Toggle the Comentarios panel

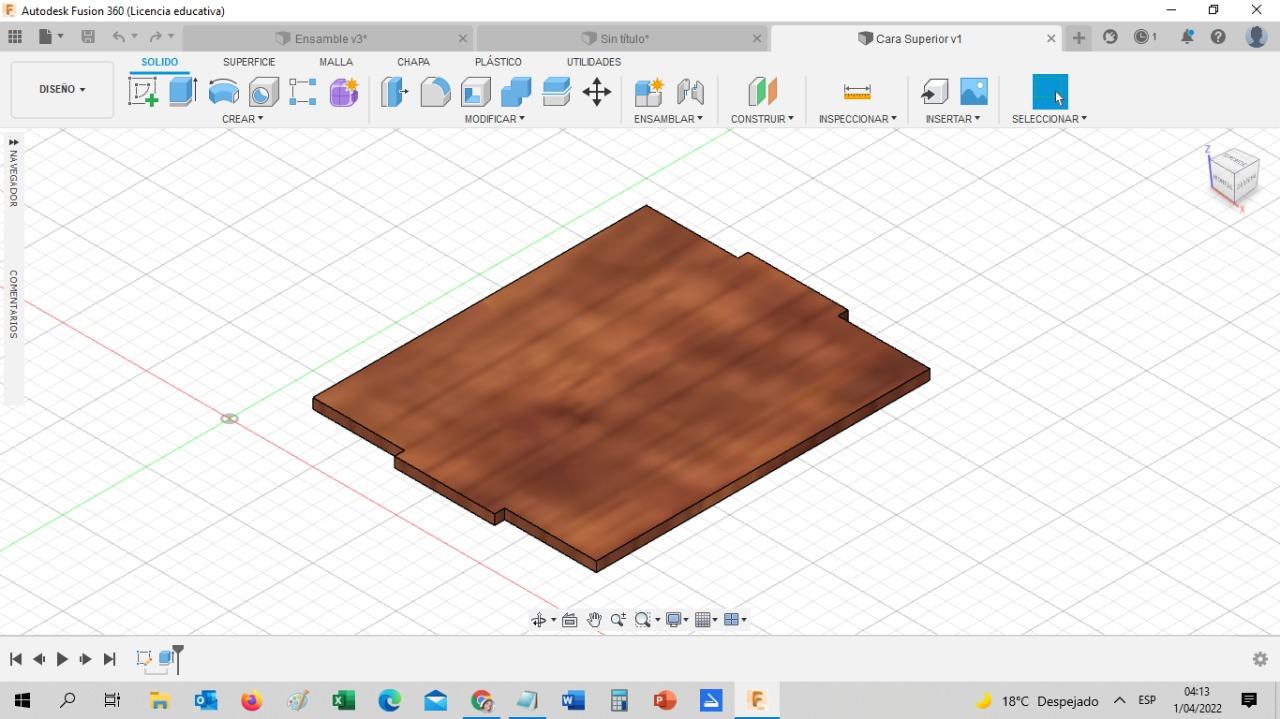13,304
